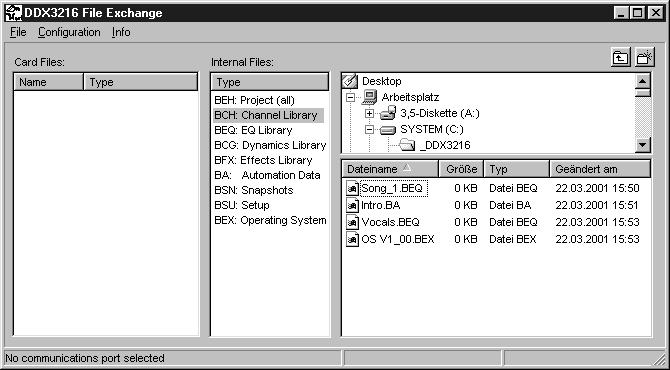Image resolution: width=670 pixels, height=370 pixels.
Task: Select the file name Vocals.BEQ
Action: click(x=391, y=222)
